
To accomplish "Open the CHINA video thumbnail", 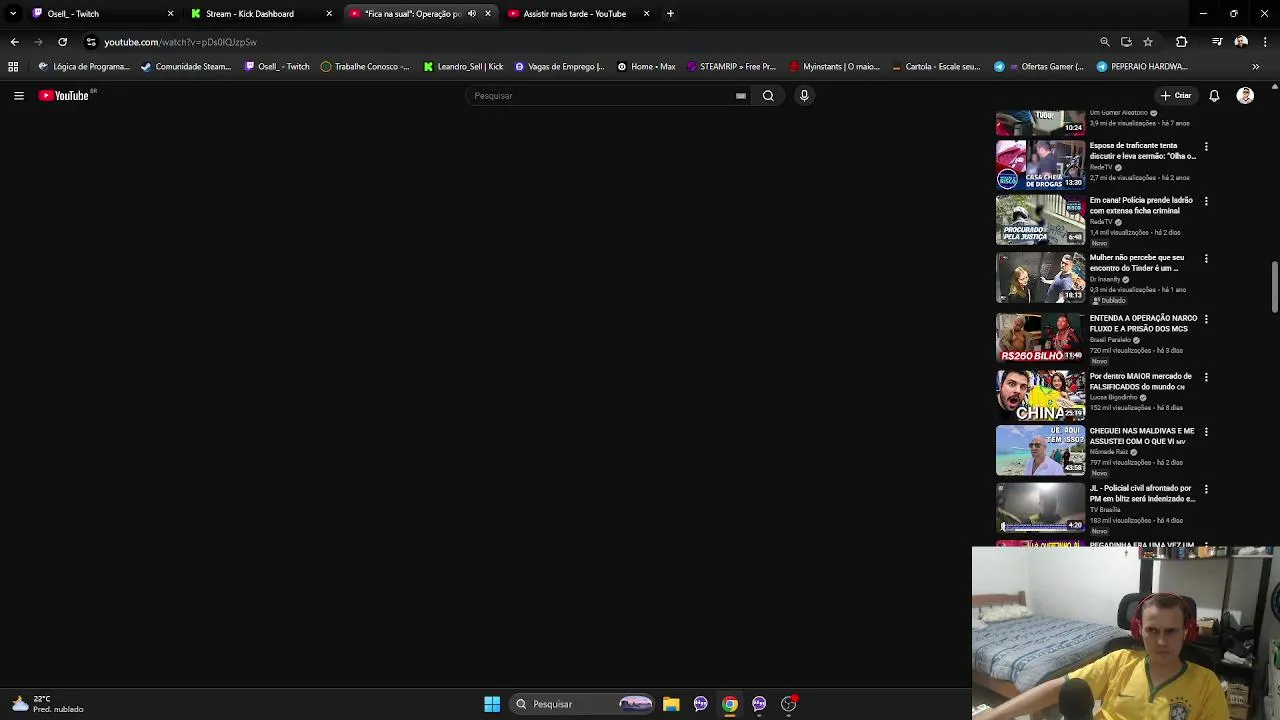I will [x=1040, y=396].
